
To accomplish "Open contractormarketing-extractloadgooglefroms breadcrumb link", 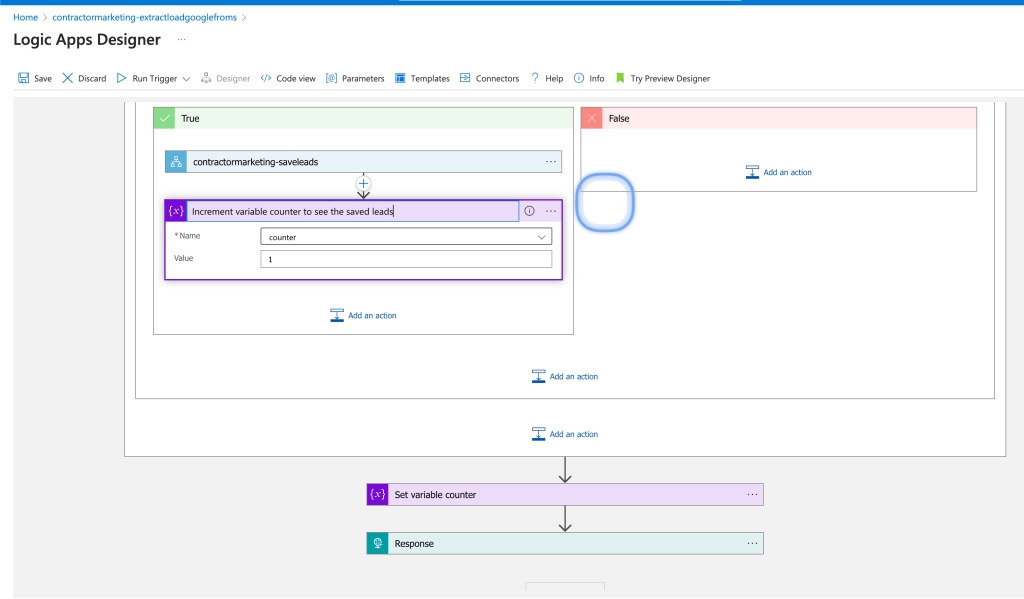I will click(x=144, y=17).
